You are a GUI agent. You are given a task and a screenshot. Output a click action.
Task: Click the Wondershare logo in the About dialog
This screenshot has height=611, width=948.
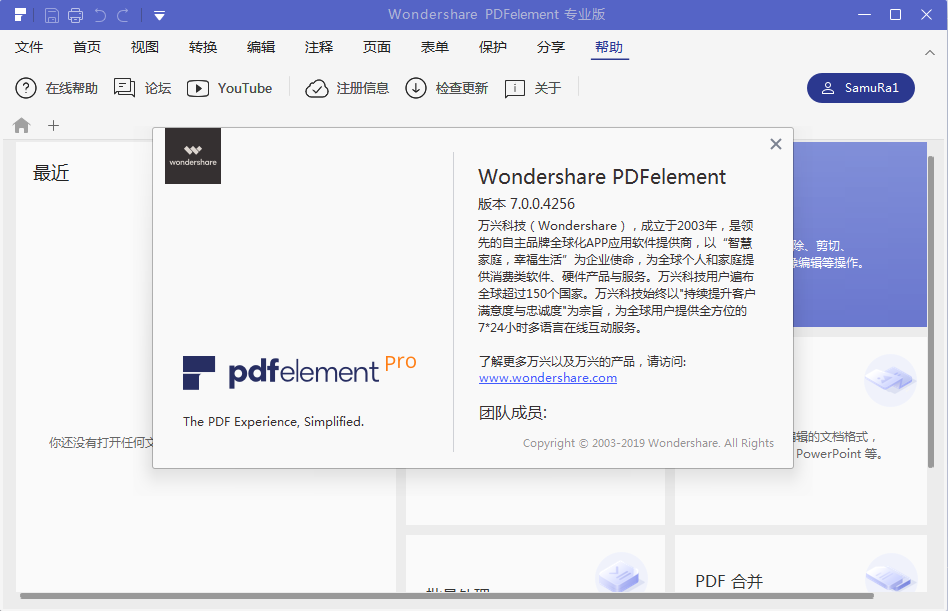[x=192, y=156]
